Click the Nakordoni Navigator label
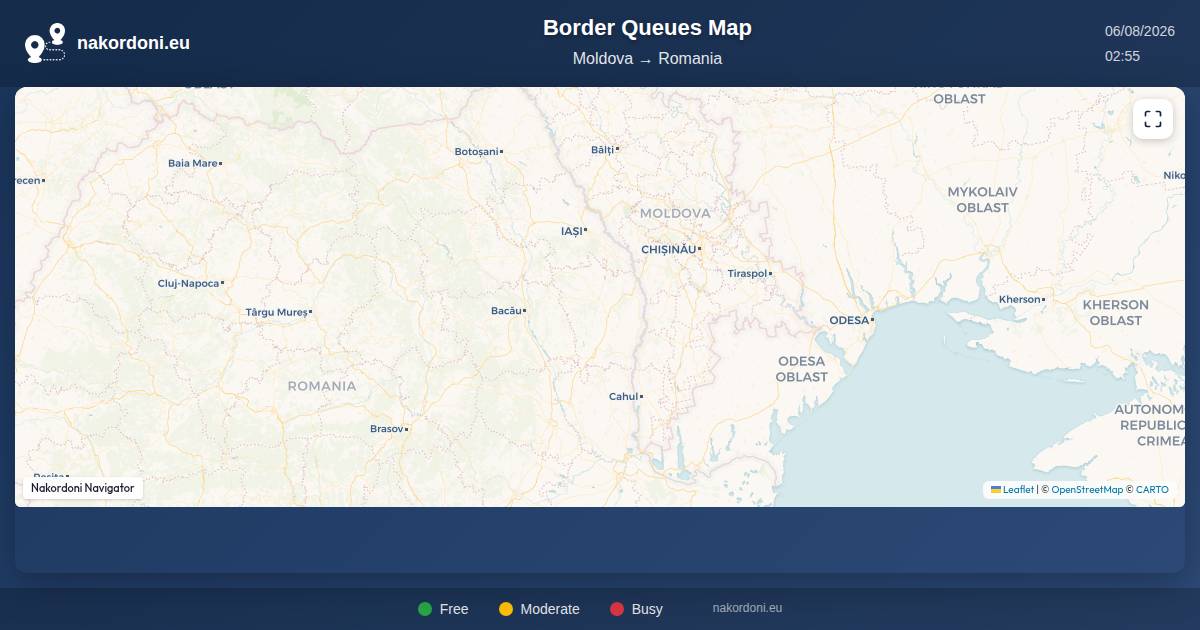The height and width of the screenshot is (630, 1200). (x=83, y=488)
